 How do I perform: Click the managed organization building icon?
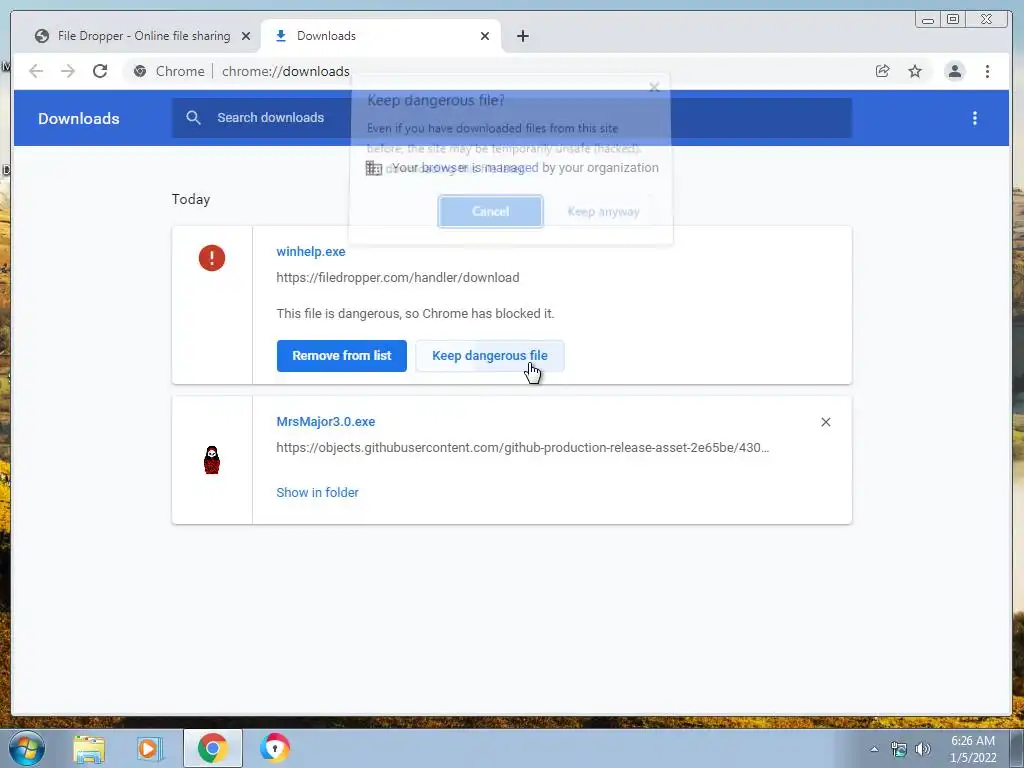coord(374,168)
